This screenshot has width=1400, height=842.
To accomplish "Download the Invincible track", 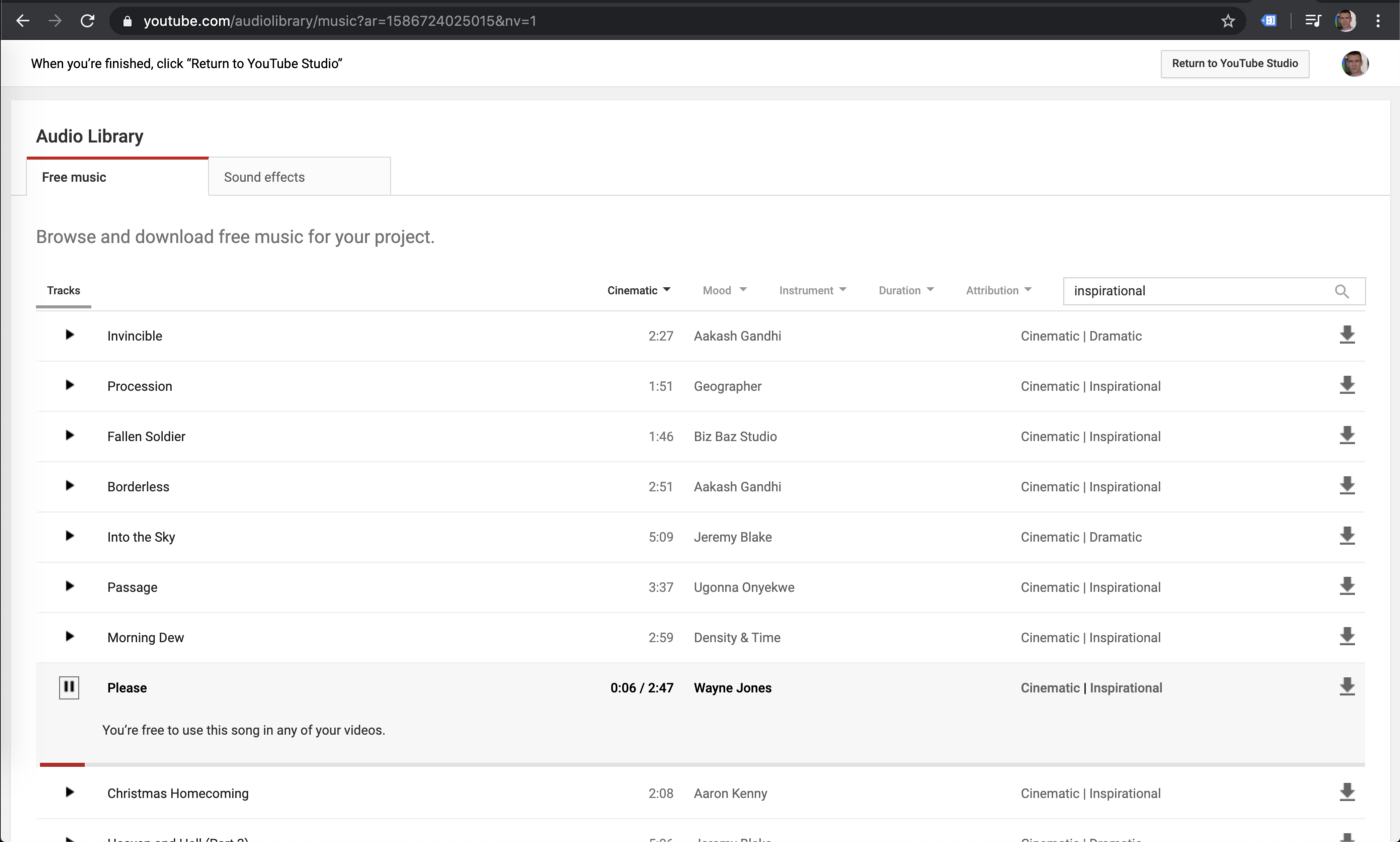I will 1346,335.
